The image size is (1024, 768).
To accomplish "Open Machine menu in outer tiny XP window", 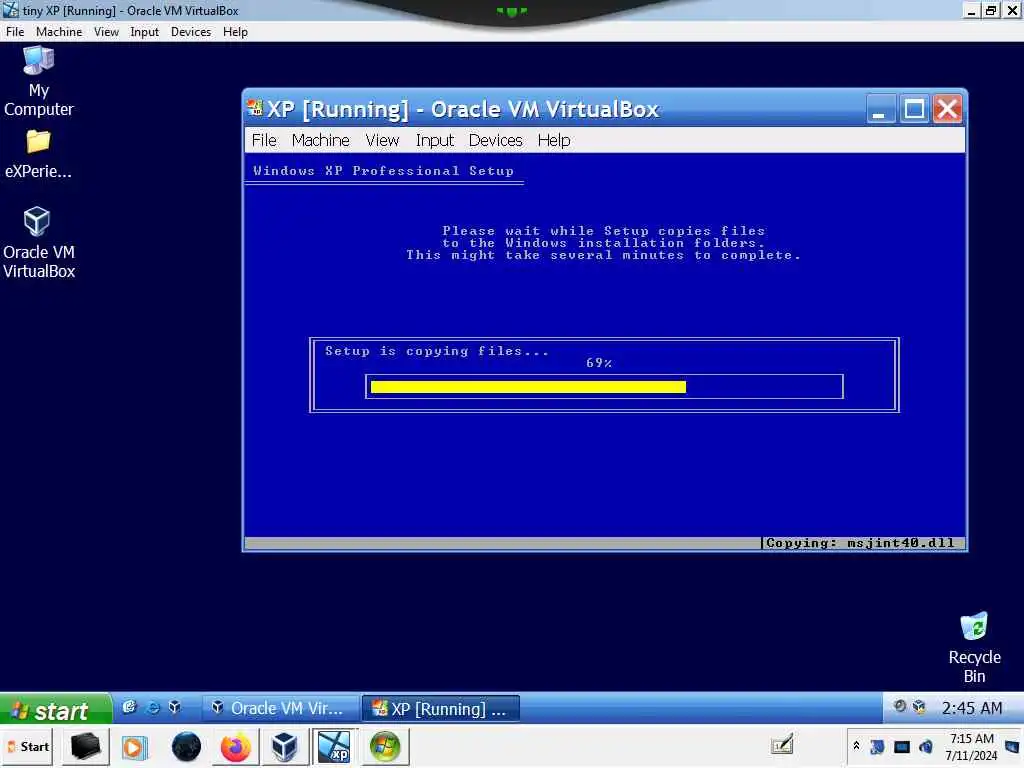I will click(x=59, y=32).
